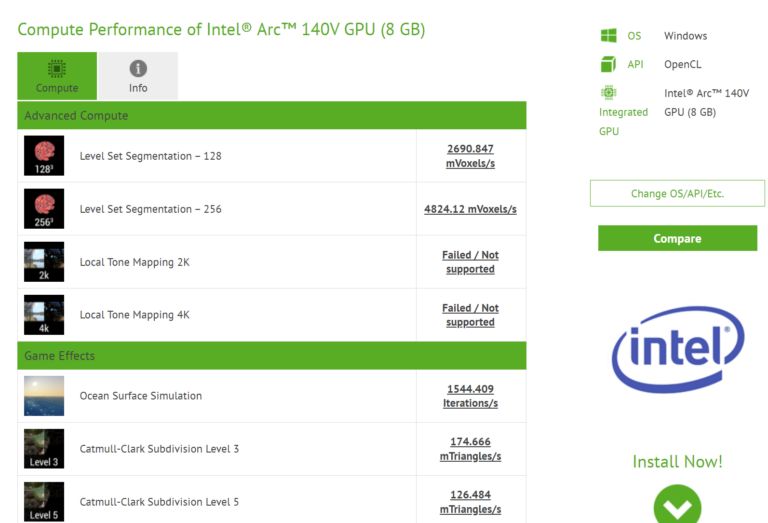
Task: Click the OpenCL API icon
Action: pos(608,64)
